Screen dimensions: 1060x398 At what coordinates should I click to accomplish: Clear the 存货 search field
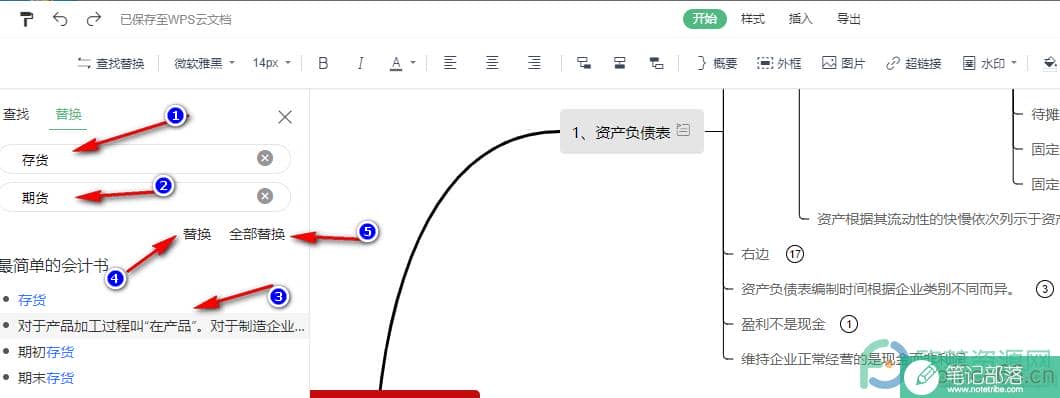265,158
